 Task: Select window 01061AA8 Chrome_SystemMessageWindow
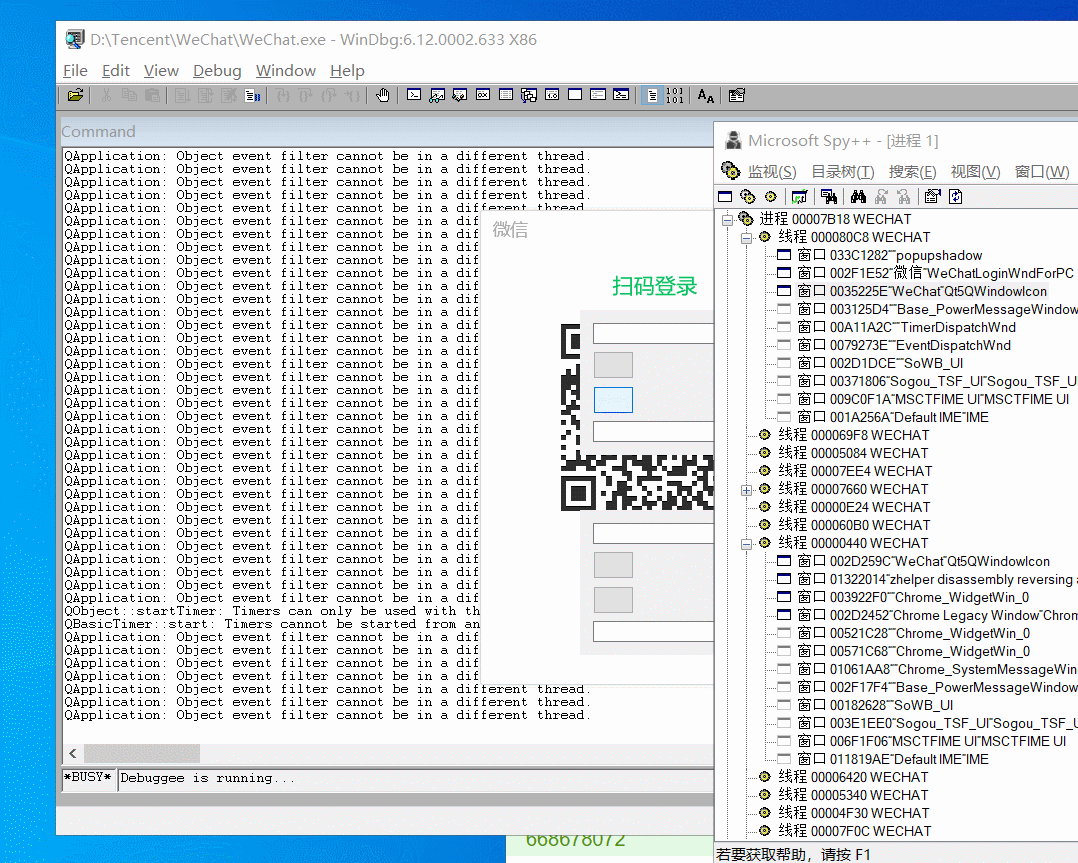click(x=937, y=669)
